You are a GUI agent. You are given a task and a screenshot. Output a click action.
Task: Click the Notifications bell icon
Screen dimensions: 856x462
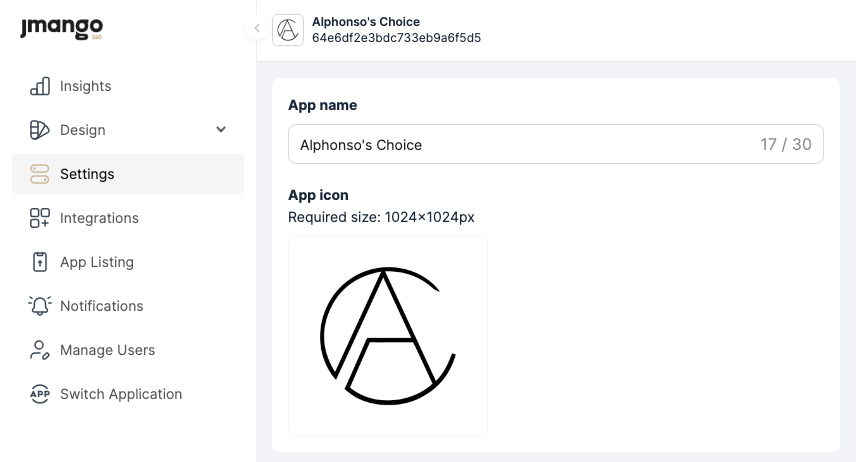(x=40, y=306)
